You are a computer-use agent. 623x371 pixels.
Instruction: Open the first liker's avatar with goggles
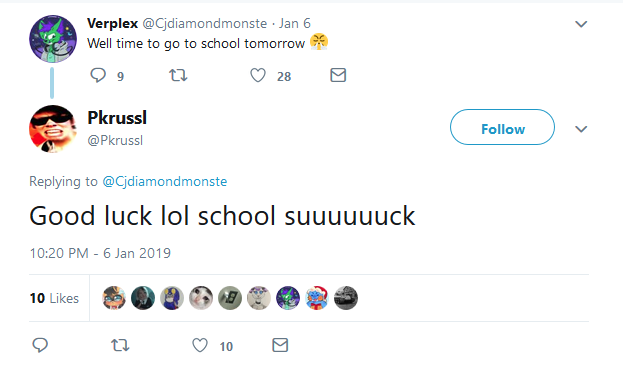(x=114, y=298)
